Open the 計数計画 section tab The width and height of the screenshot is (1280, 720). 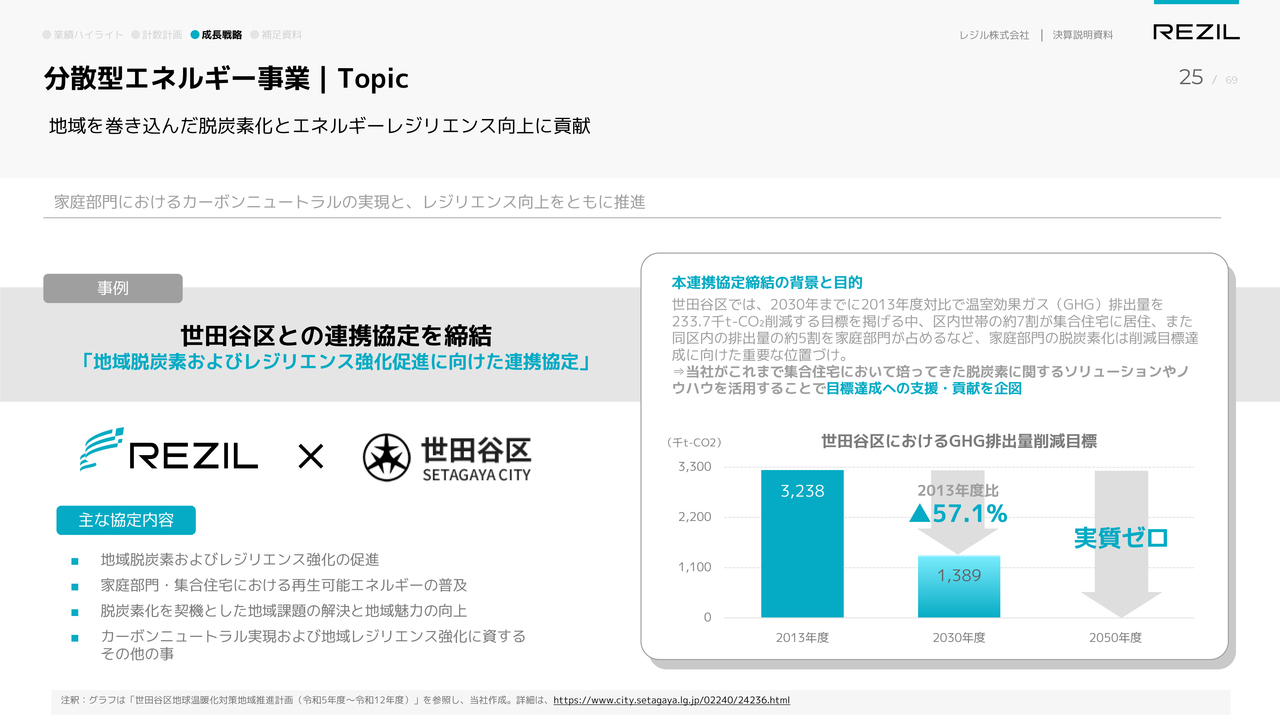(x=157, y=34)
